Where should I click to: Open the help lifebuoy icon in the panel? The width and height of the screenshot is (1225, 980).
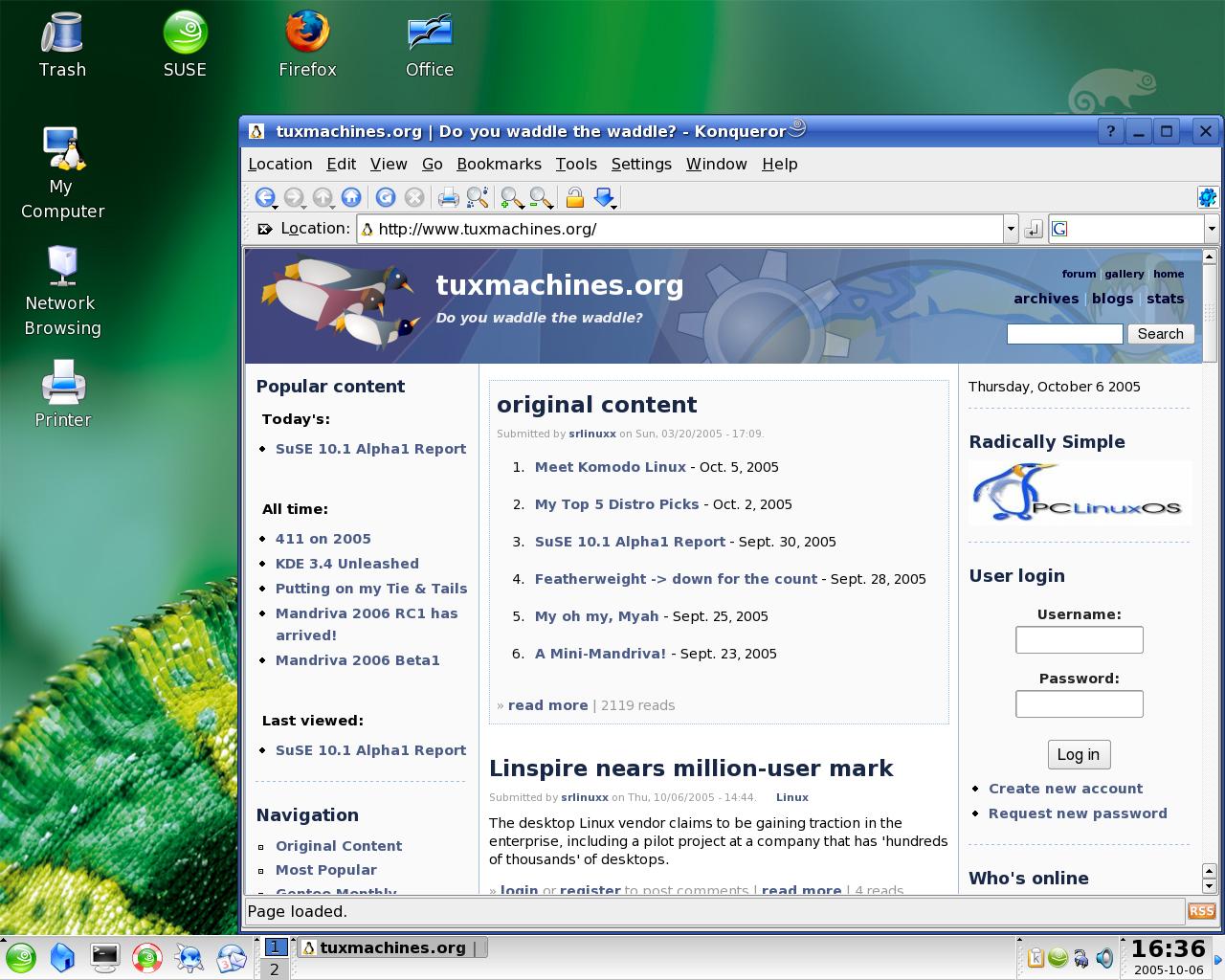[146, 957]
